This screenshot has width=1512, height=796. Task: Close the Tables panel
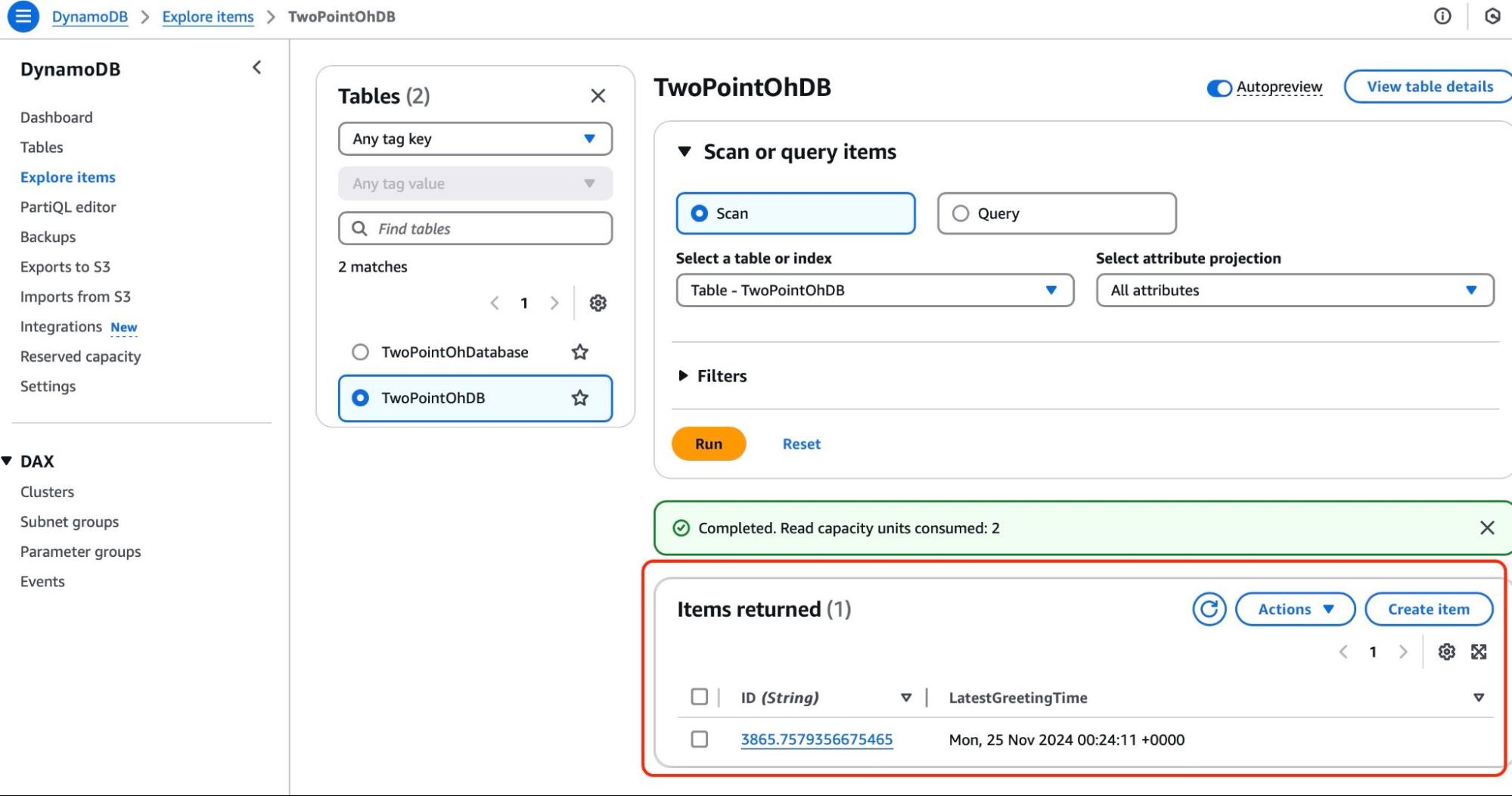tap(598, 96)
